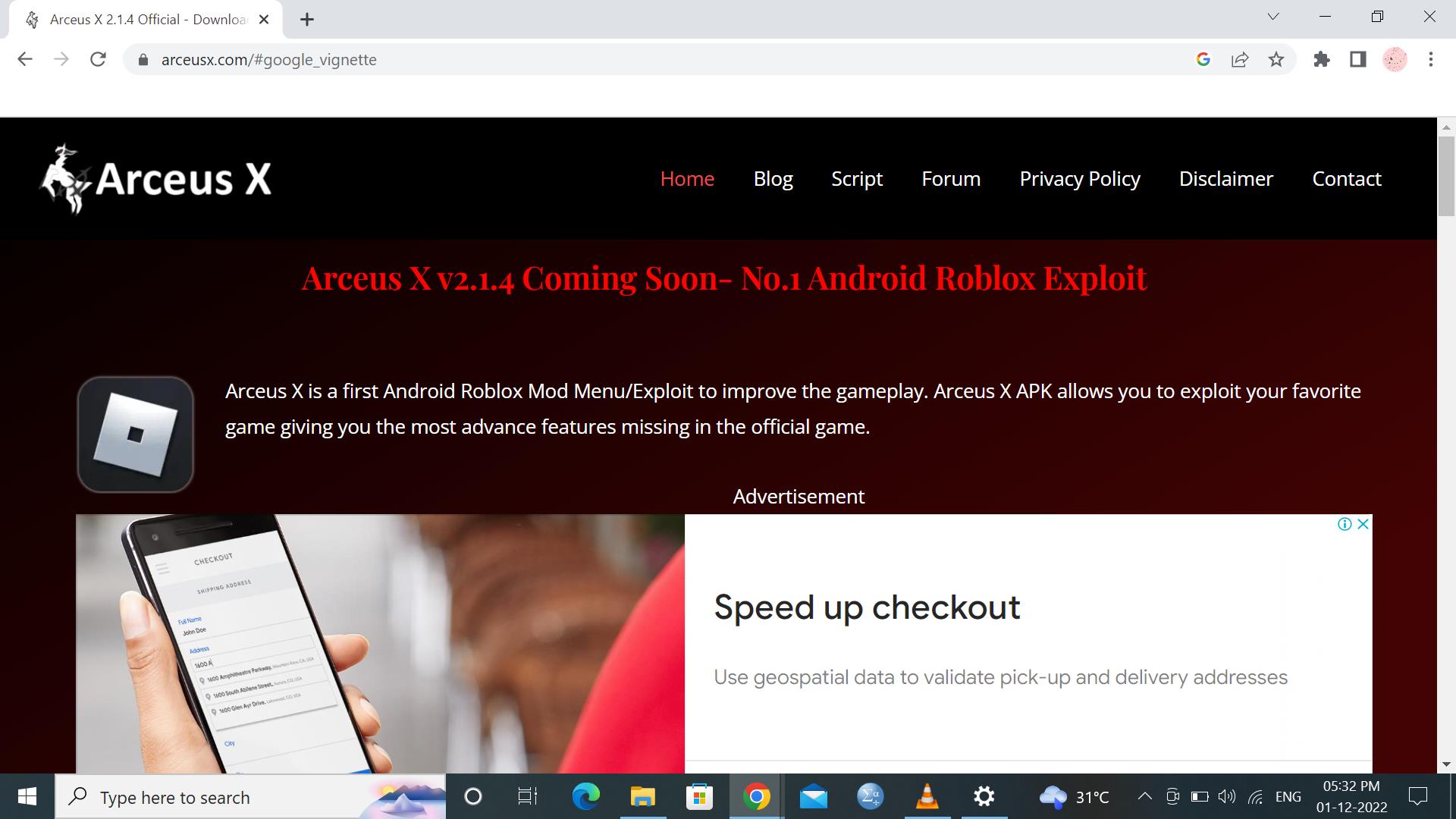Open Chrome profile avatar
The height and width of the screenshot is (819, 1456).
tap(1395, 59)
